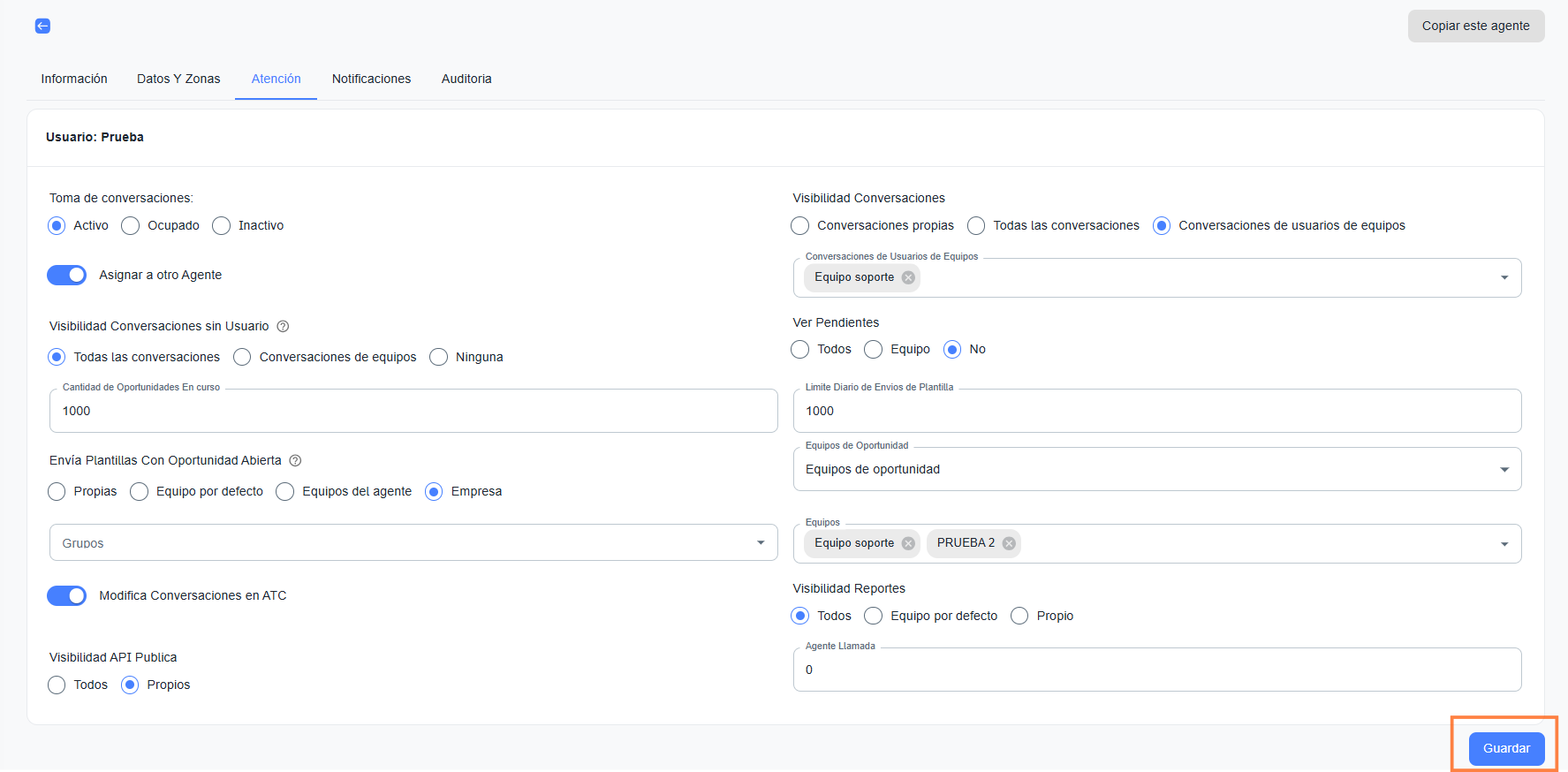Click help icon beside Envía Plantillas Con Oportunidad Abierta
This screenshot has width=1568, height=772.
click(295, 461)
